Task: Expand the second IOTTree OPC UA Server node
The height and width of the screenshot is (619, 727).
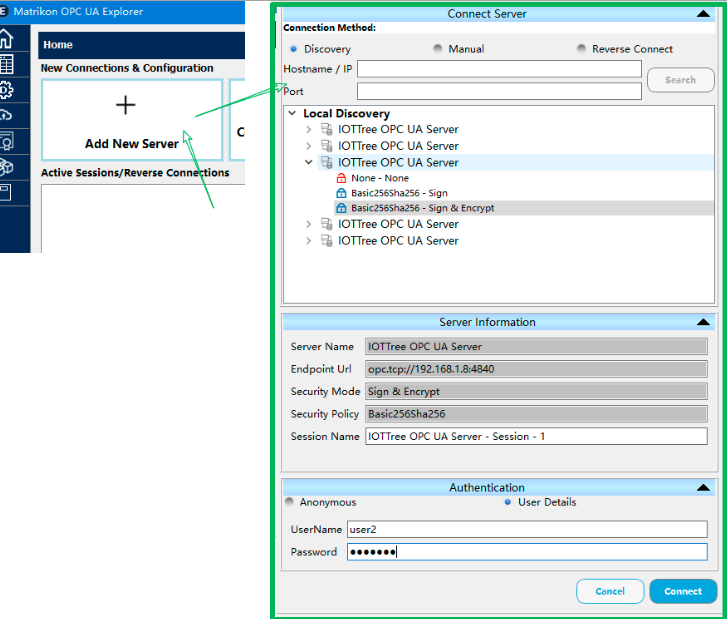Action: click(x=309, y=146)
